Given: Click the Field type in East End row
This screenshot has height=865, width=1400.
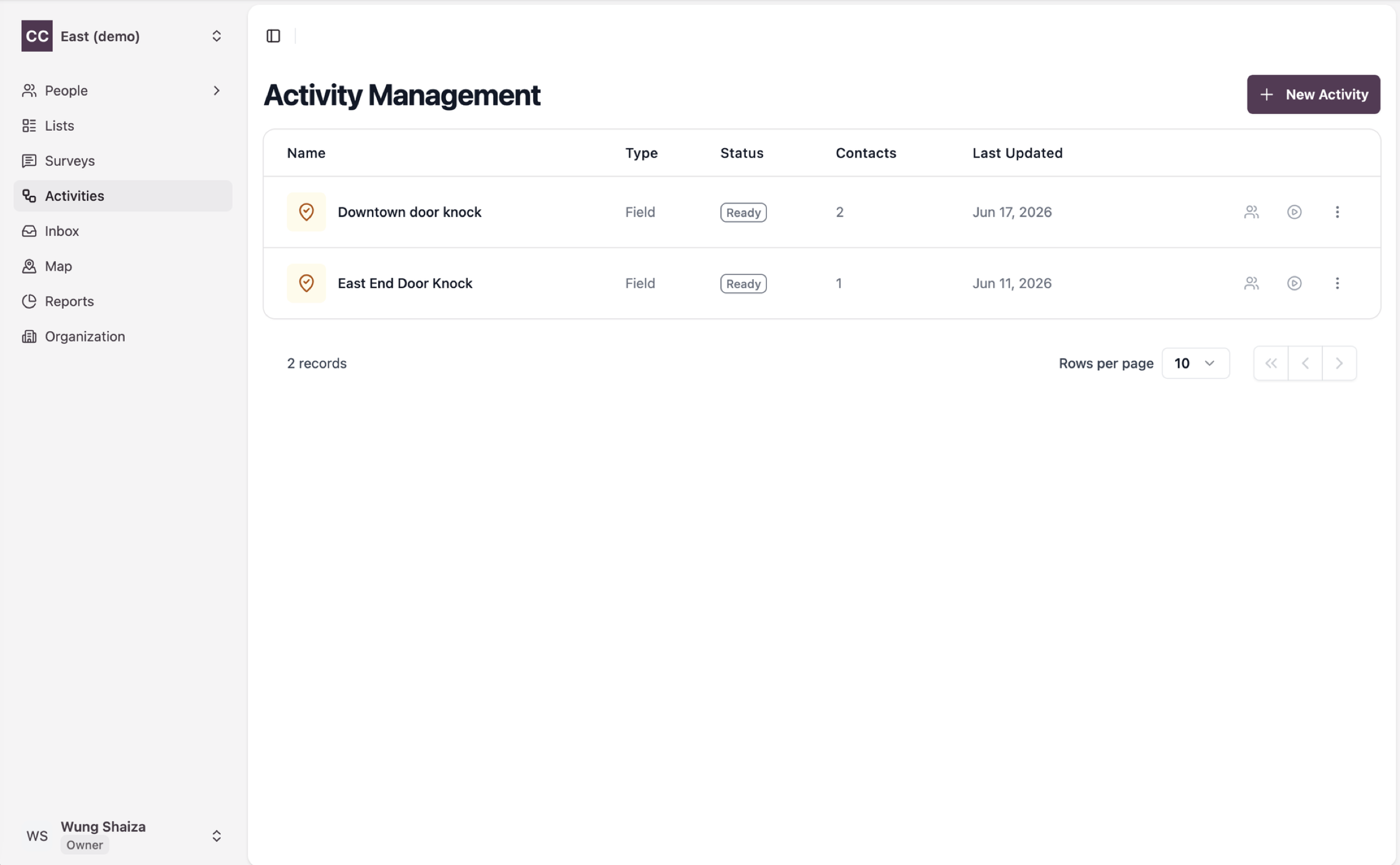Looking at the screenshot, I should [x=640, y=283].
